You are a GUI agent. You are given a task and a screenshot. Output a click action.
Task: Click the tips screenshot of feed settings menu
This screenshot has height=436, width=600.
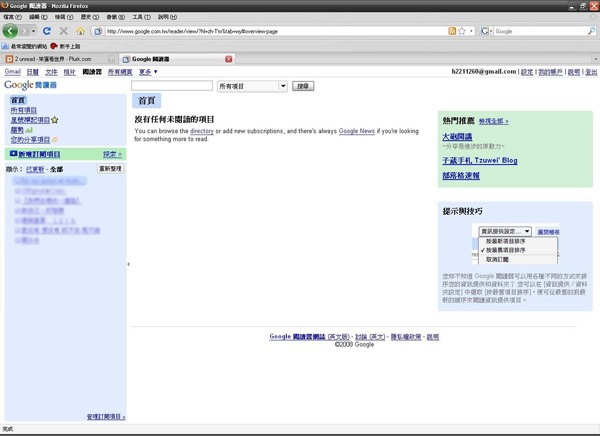(x=515, y=243)
